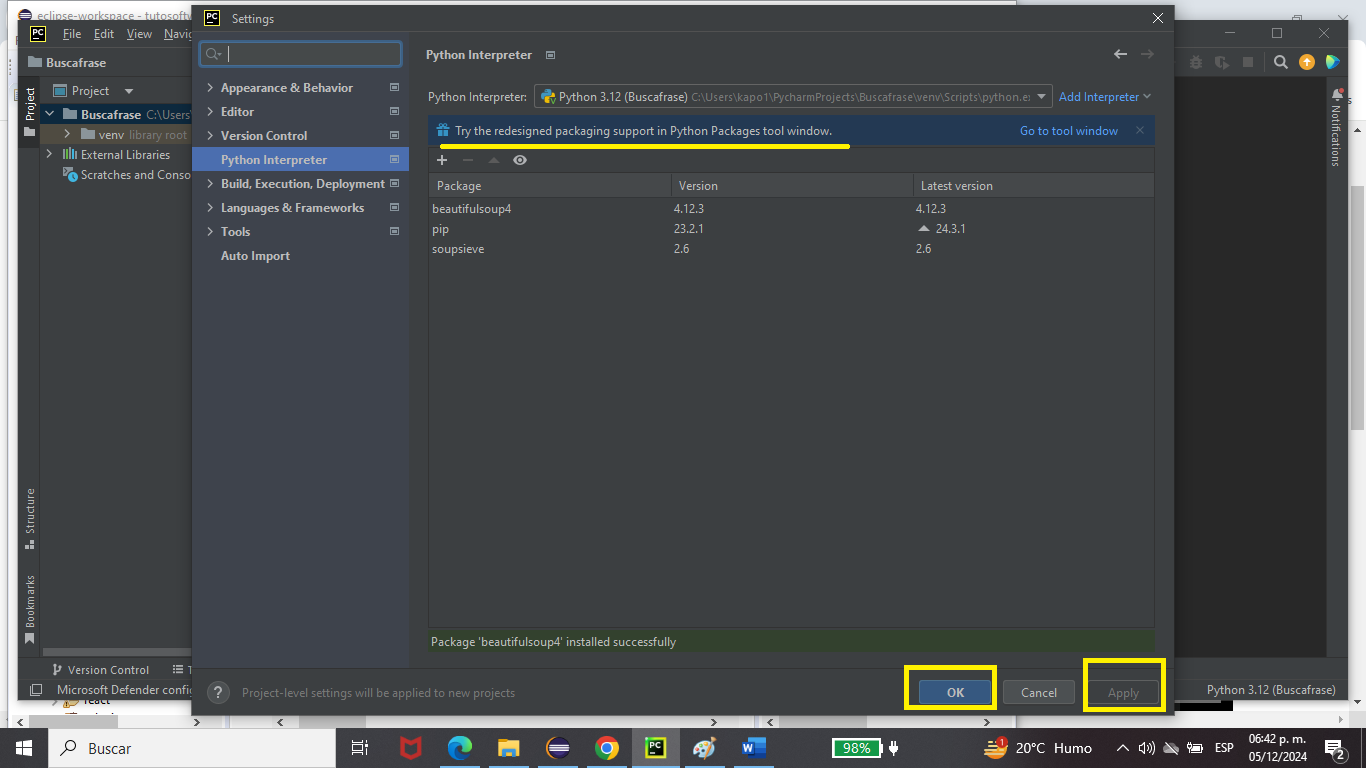The width and height of the screenshot is (1366, 768).
Task: Click Python 3.12 (Buscafrase) in status bar
Action: (1271, 690)
